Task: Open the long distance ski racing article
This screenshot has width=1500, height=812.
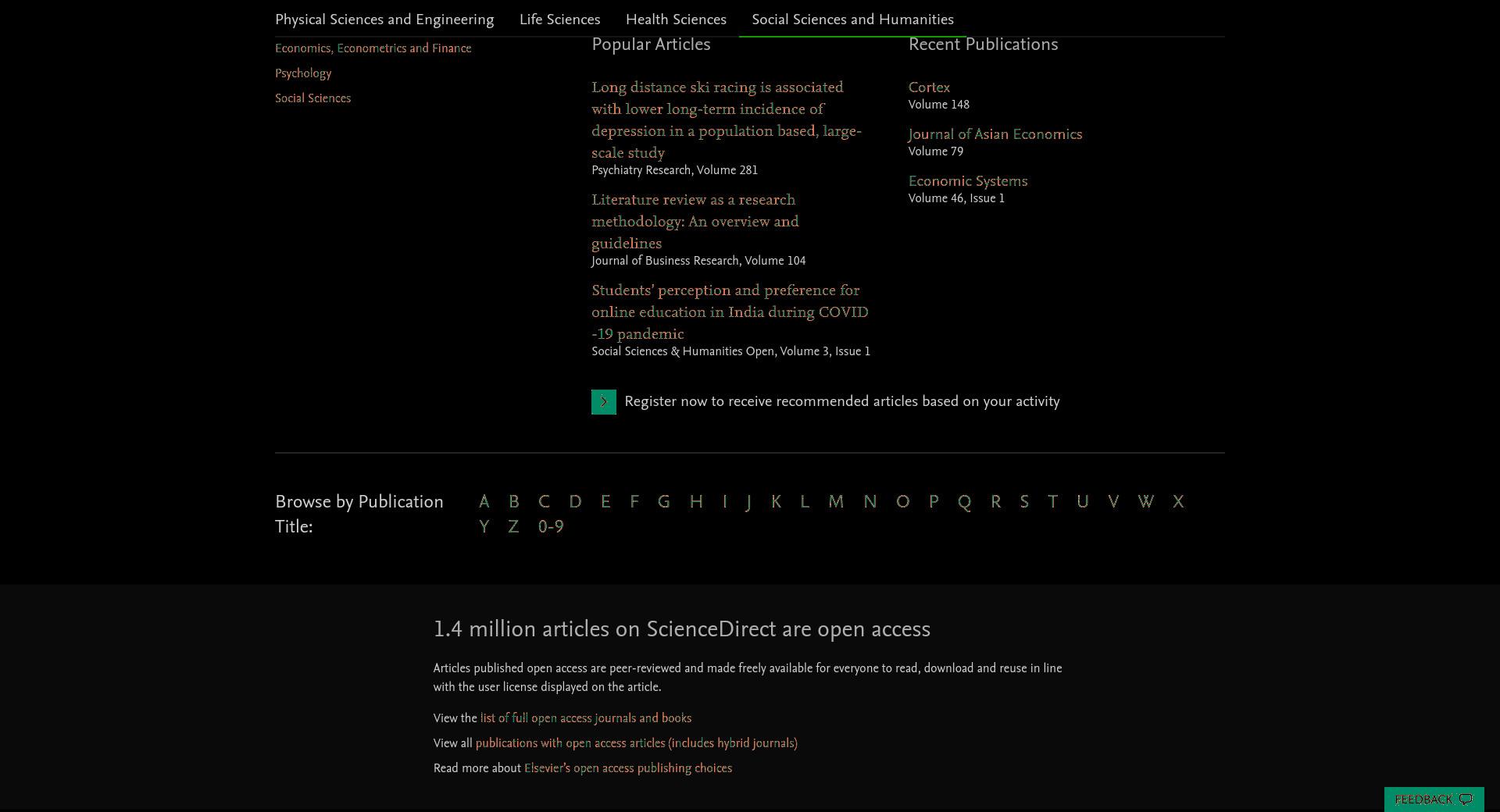Action: [x=727, y=120]
